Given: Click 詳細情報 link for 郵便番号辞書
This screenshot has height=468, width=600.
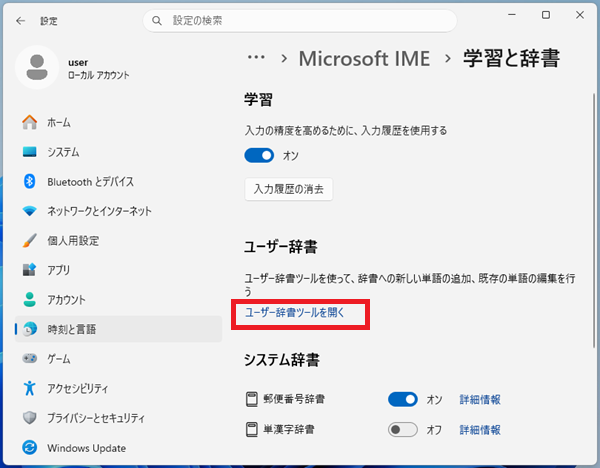Looking at the screenshot, I should 480,400.
